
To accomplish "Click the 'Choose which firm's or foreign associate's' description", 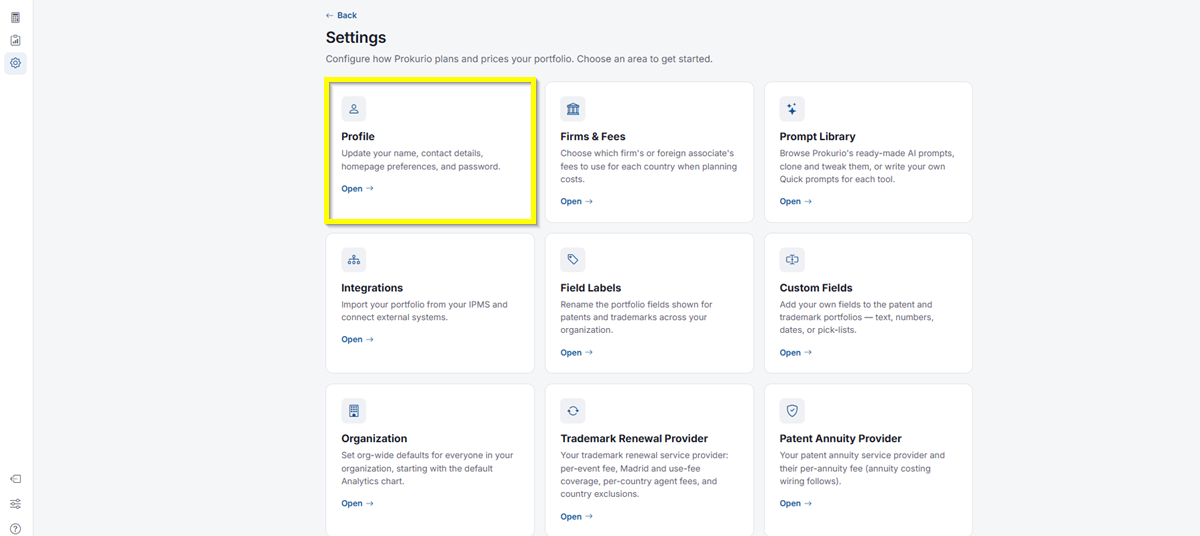I will 648,166.
